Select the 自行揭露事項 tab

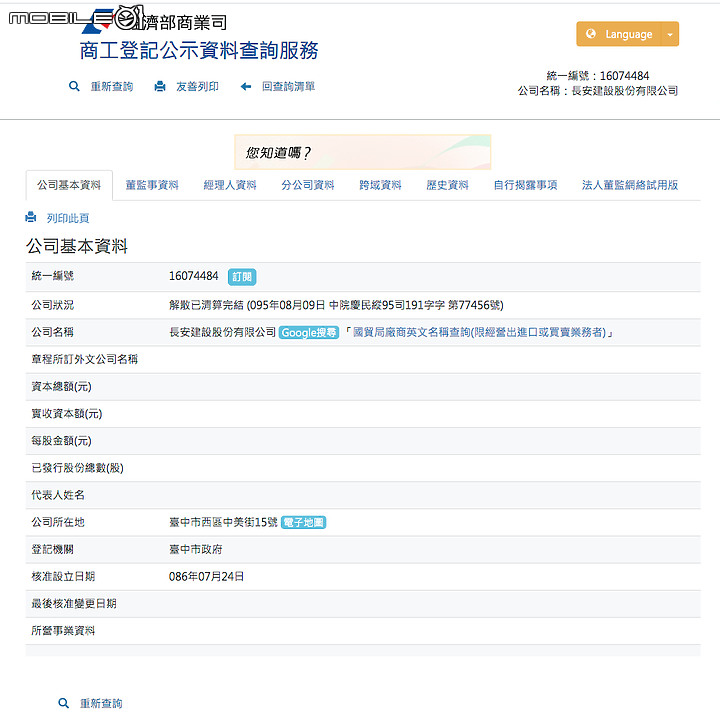tap(525, 185)
